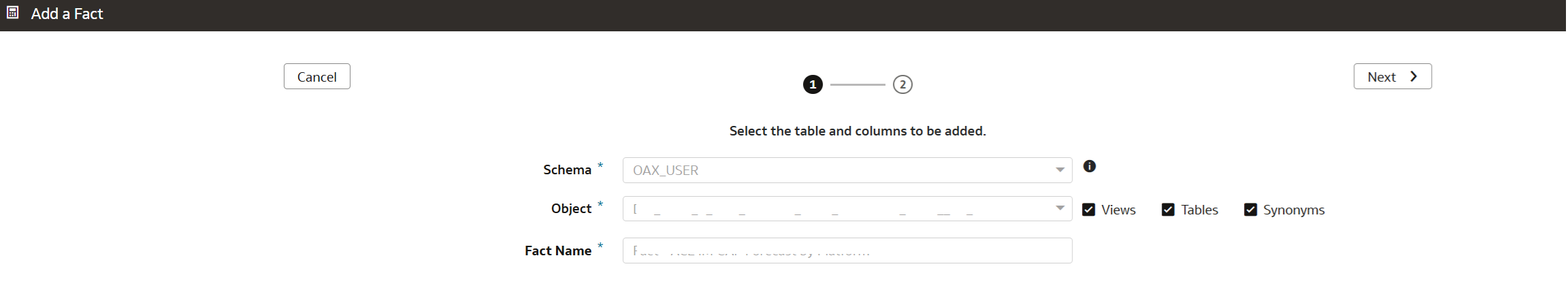
Task: Click the Object field label
Action: click(x=571, y=208)
